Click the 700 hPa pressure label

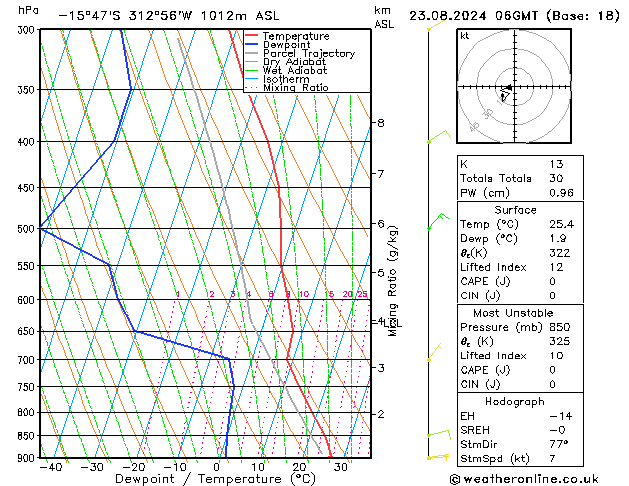(x=28, y=360)
